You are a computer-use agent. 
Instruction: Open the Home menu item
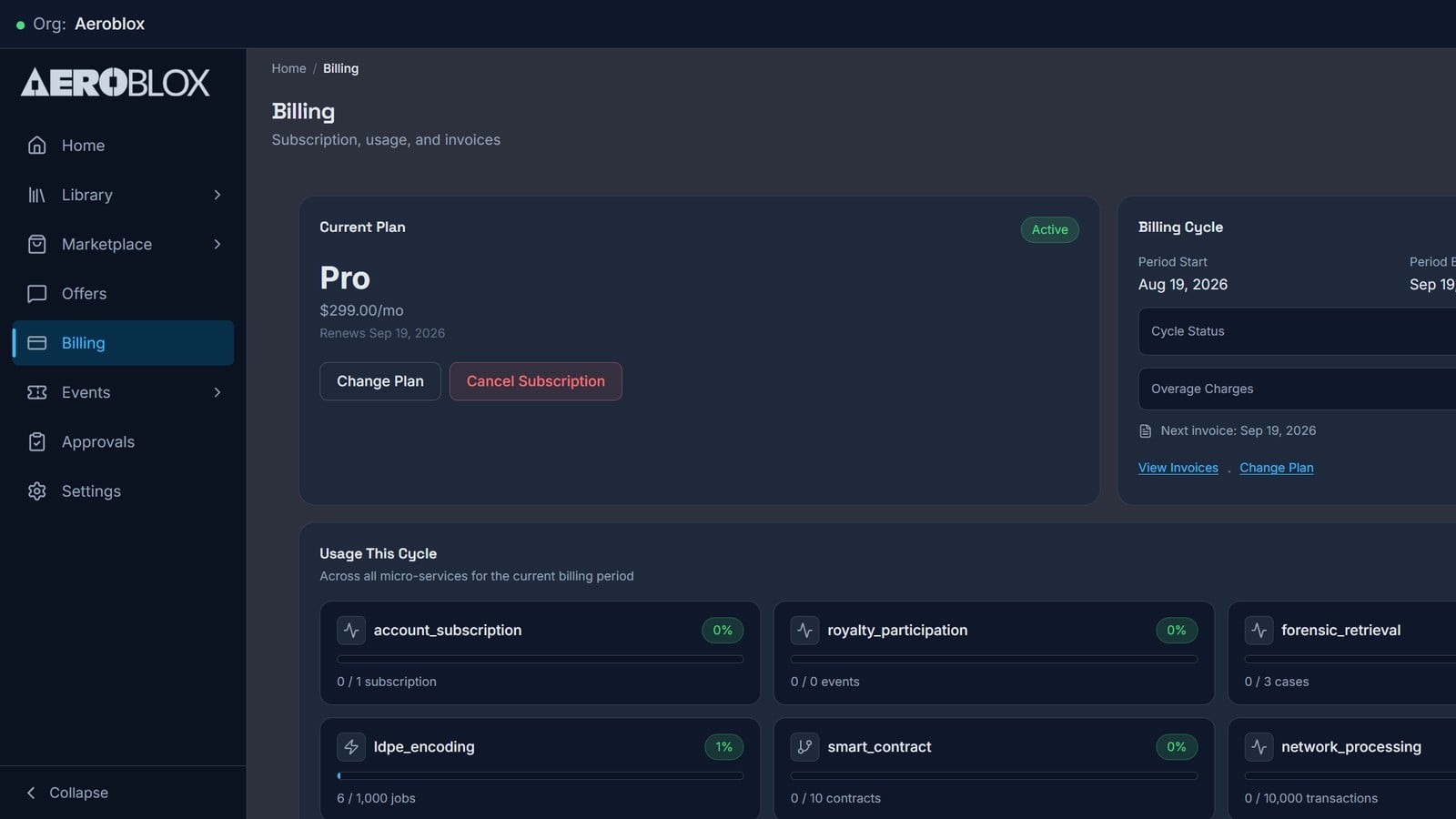(123, 146)
